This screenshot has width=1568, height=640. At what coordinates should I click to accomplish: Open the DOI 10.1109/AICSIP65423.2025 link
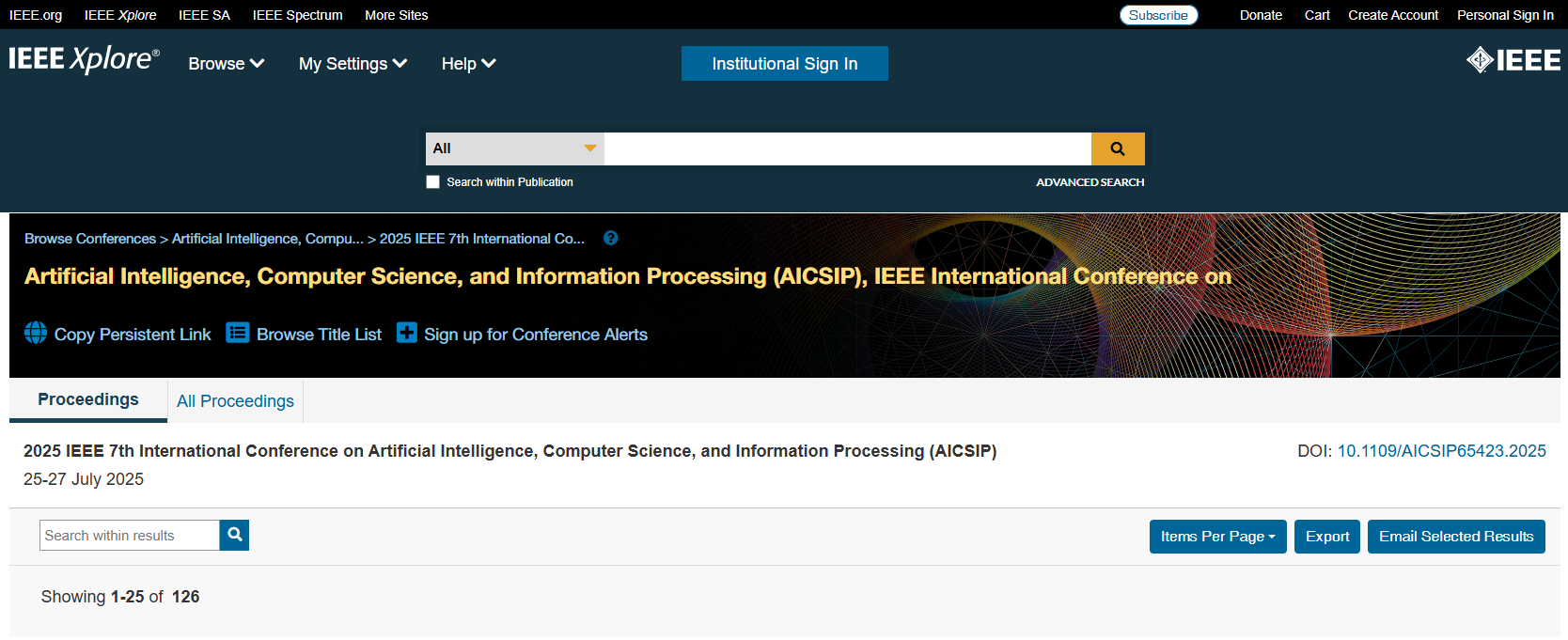point(1441,451)
